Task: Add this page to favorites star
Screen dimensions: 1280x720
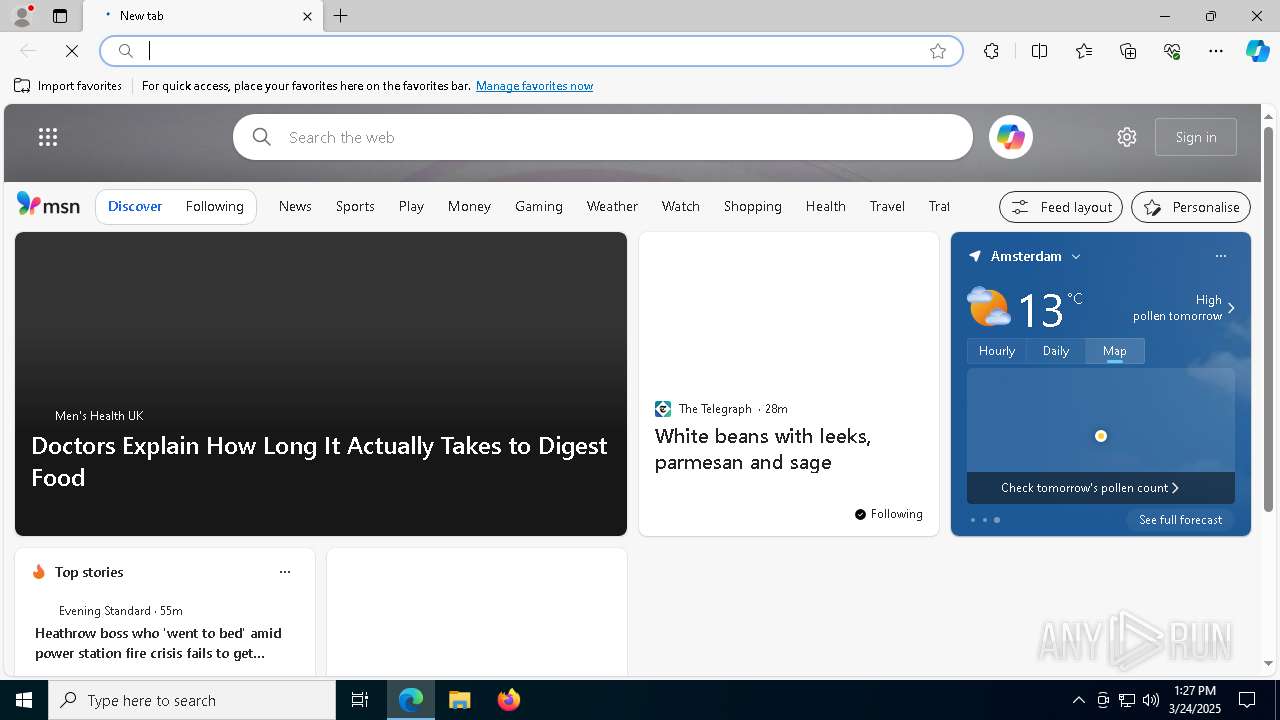Action: click(938, 51)
